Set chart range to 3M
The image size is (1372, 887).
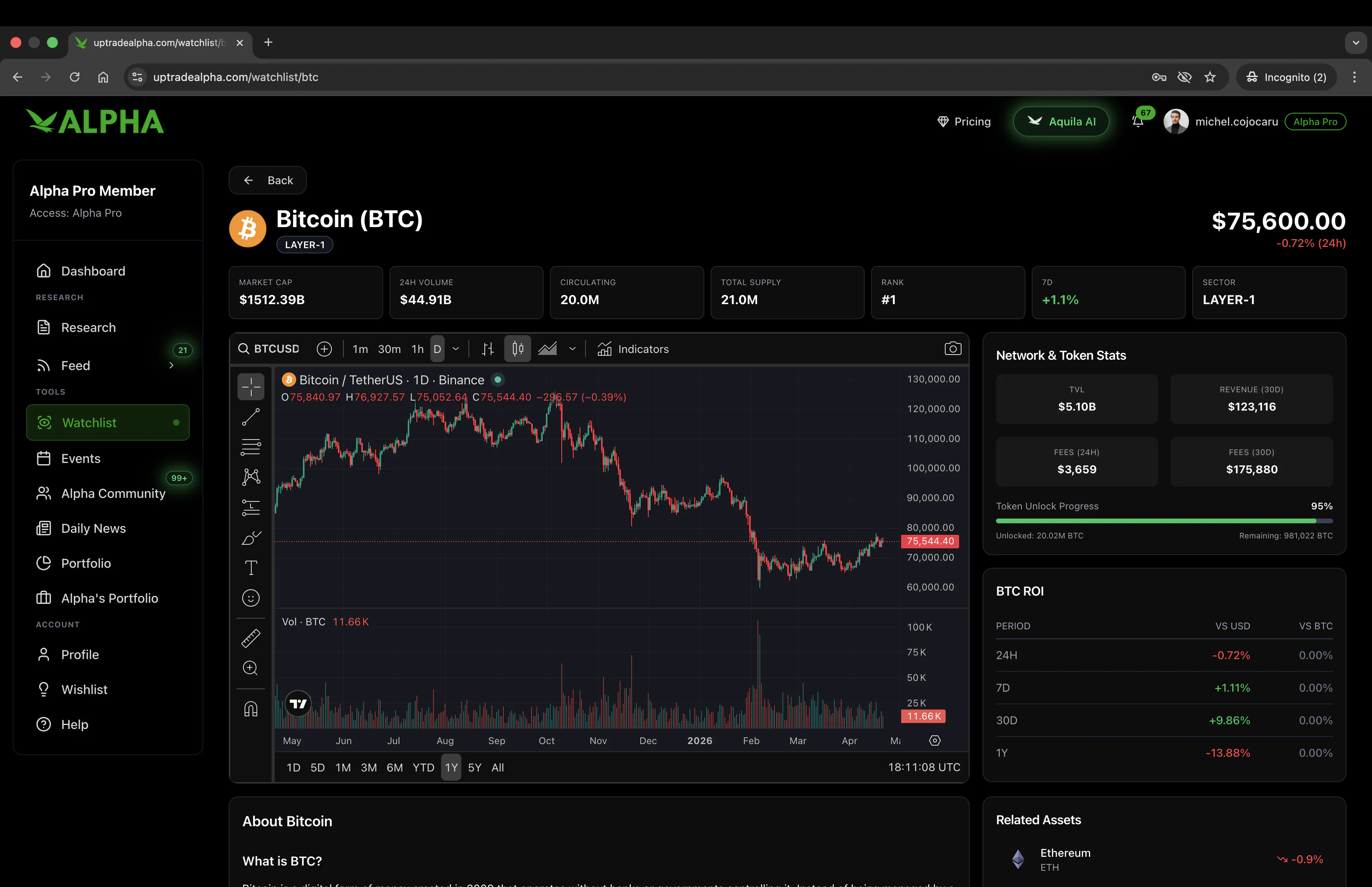coord(368,768)
